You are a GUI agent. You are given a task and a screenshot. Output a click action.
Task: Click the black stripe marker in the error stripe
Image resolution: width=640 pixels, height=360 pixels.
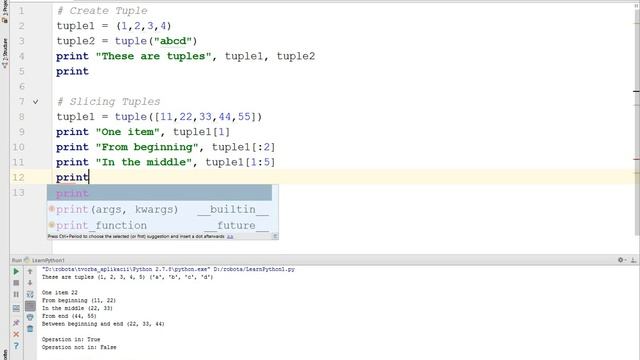[637, 91]
